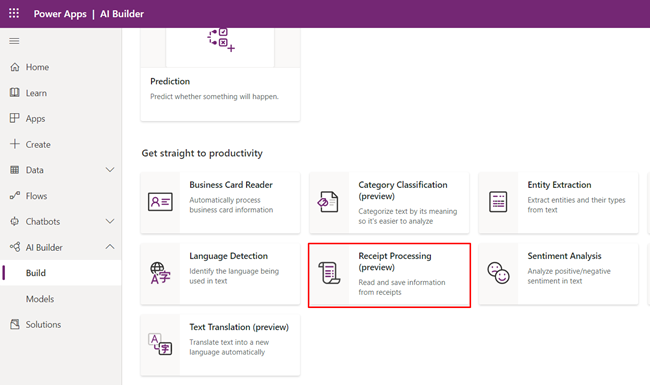The width and height of the screenshot is (650, 385).
Task: Click 'Extract entities and their types' description
Action: click(x=576, y=205)
